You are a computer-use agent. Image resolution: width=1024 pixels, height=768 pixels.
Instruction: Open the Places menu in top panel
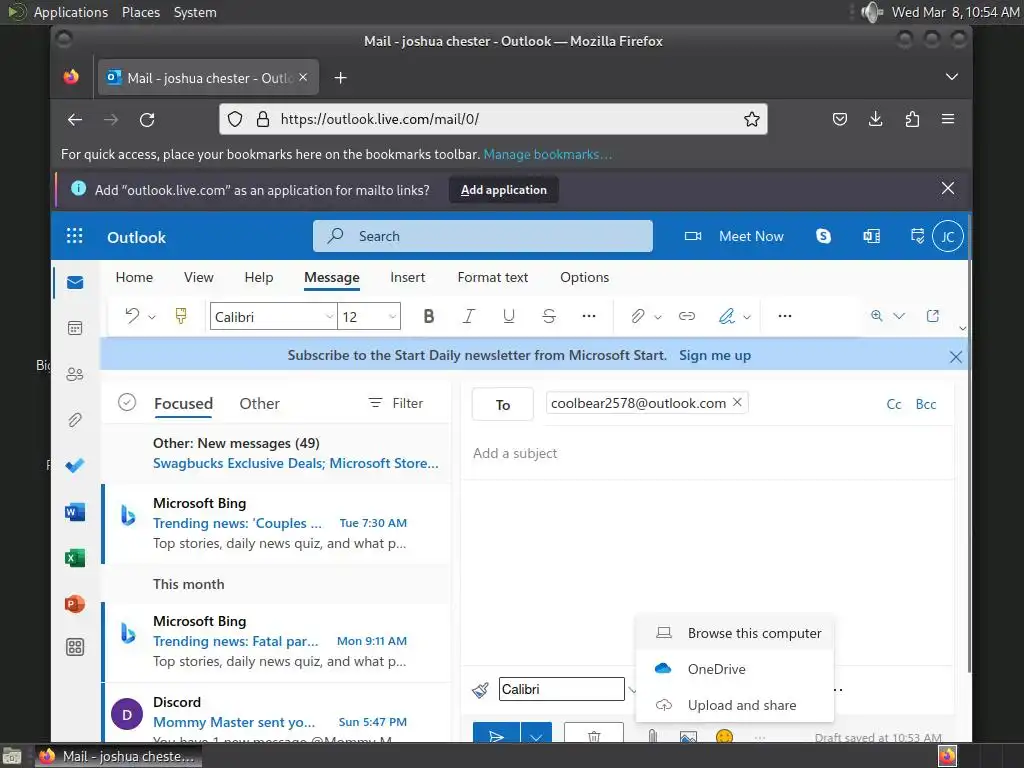click(x=140, y=12)
